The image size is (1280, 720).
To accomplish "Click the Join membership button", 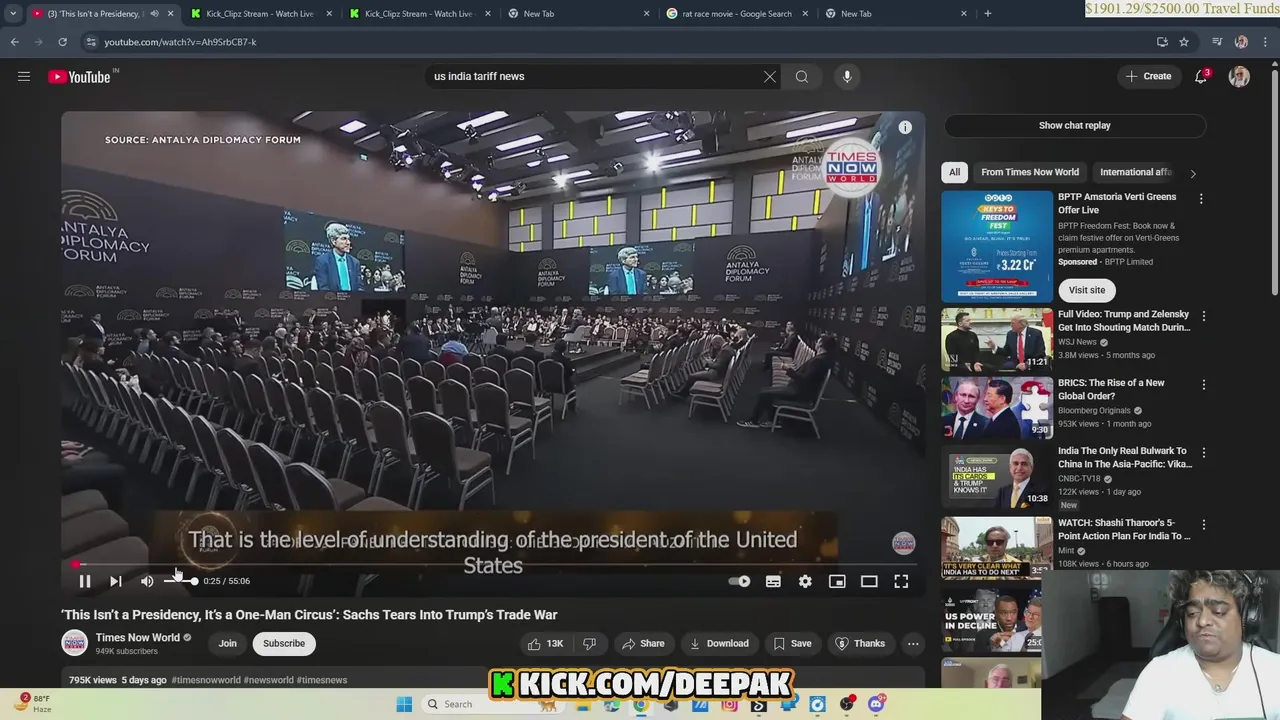I will 227,643.
